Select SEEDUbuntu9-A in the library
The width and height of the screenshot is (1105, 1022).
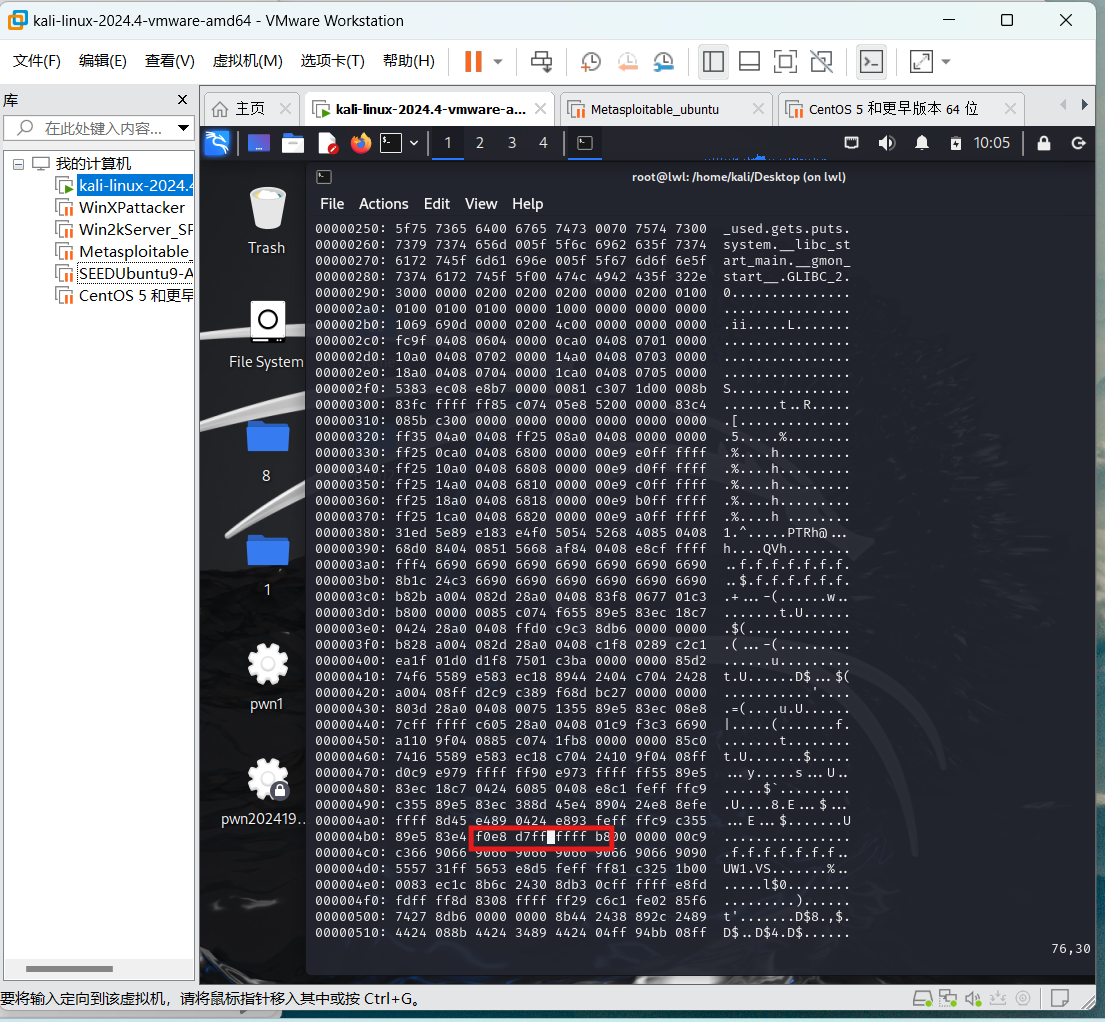point(135,273)
